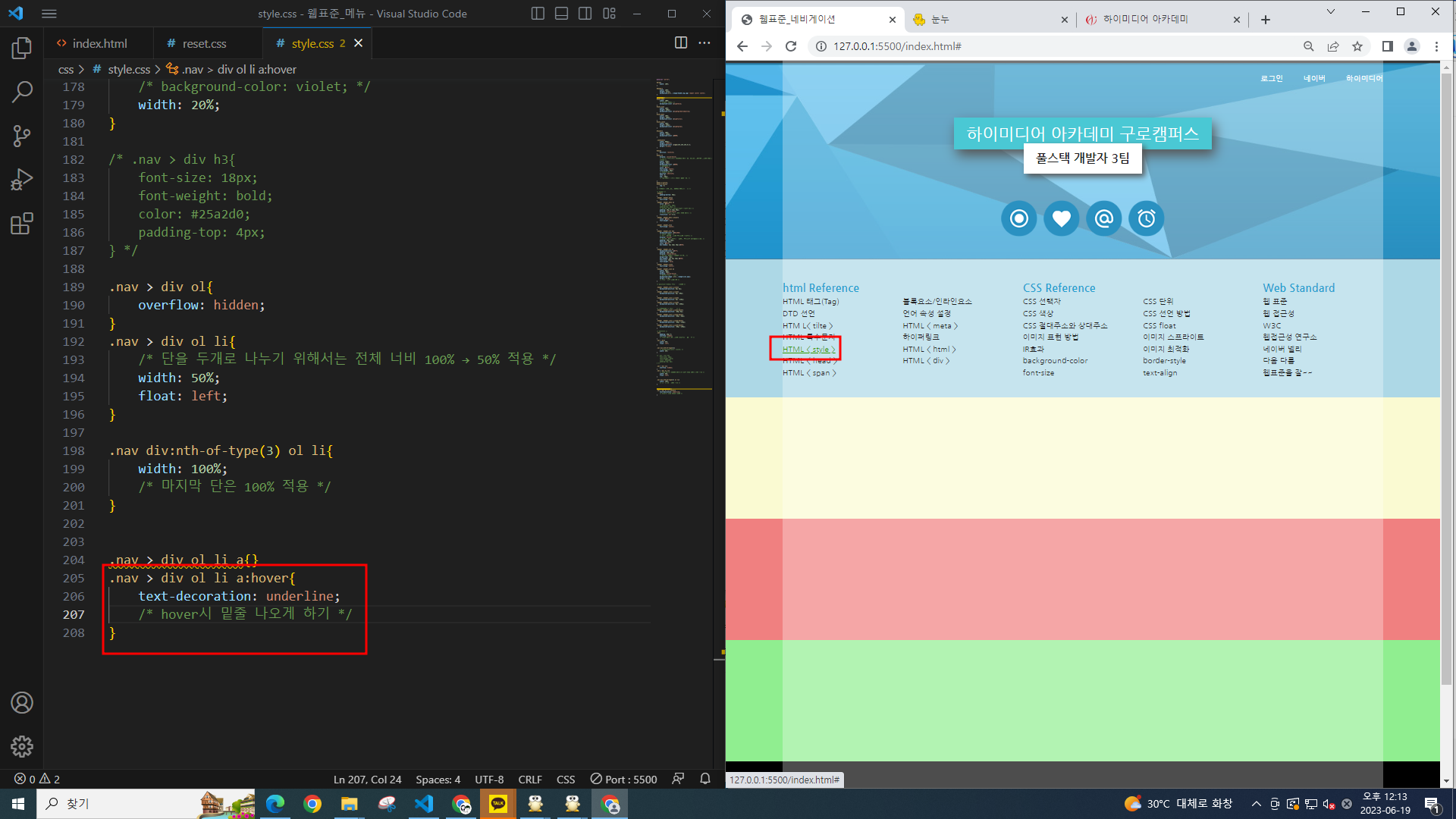Open VS Code notifications bell
This screenshot has height=819, width=1456.
704,779
